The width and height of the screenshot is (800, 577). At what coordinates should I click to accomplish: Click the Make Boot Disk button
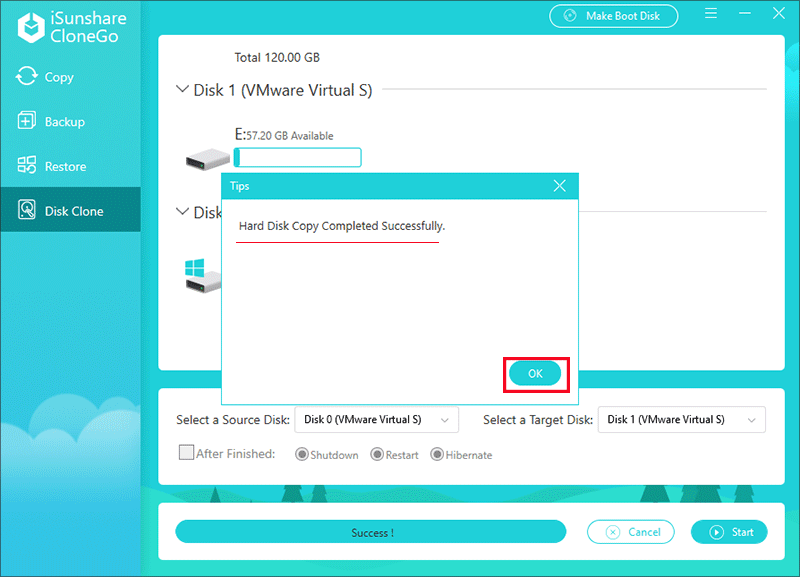(613, 16)
